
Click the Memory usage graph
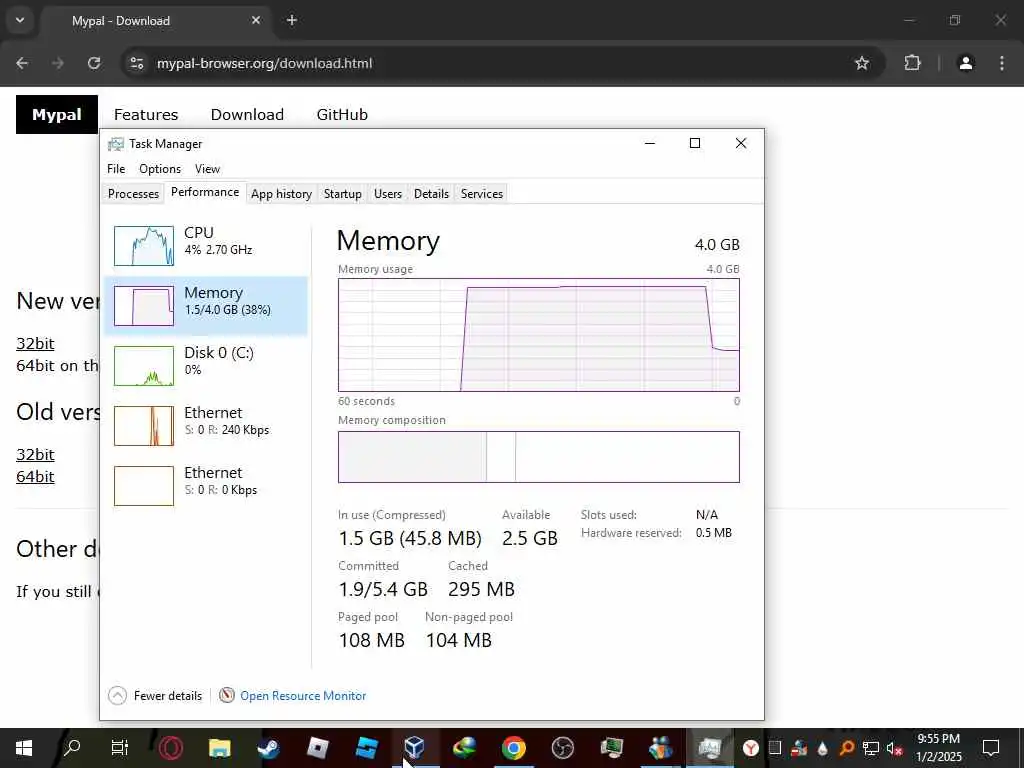coord(539,335)
